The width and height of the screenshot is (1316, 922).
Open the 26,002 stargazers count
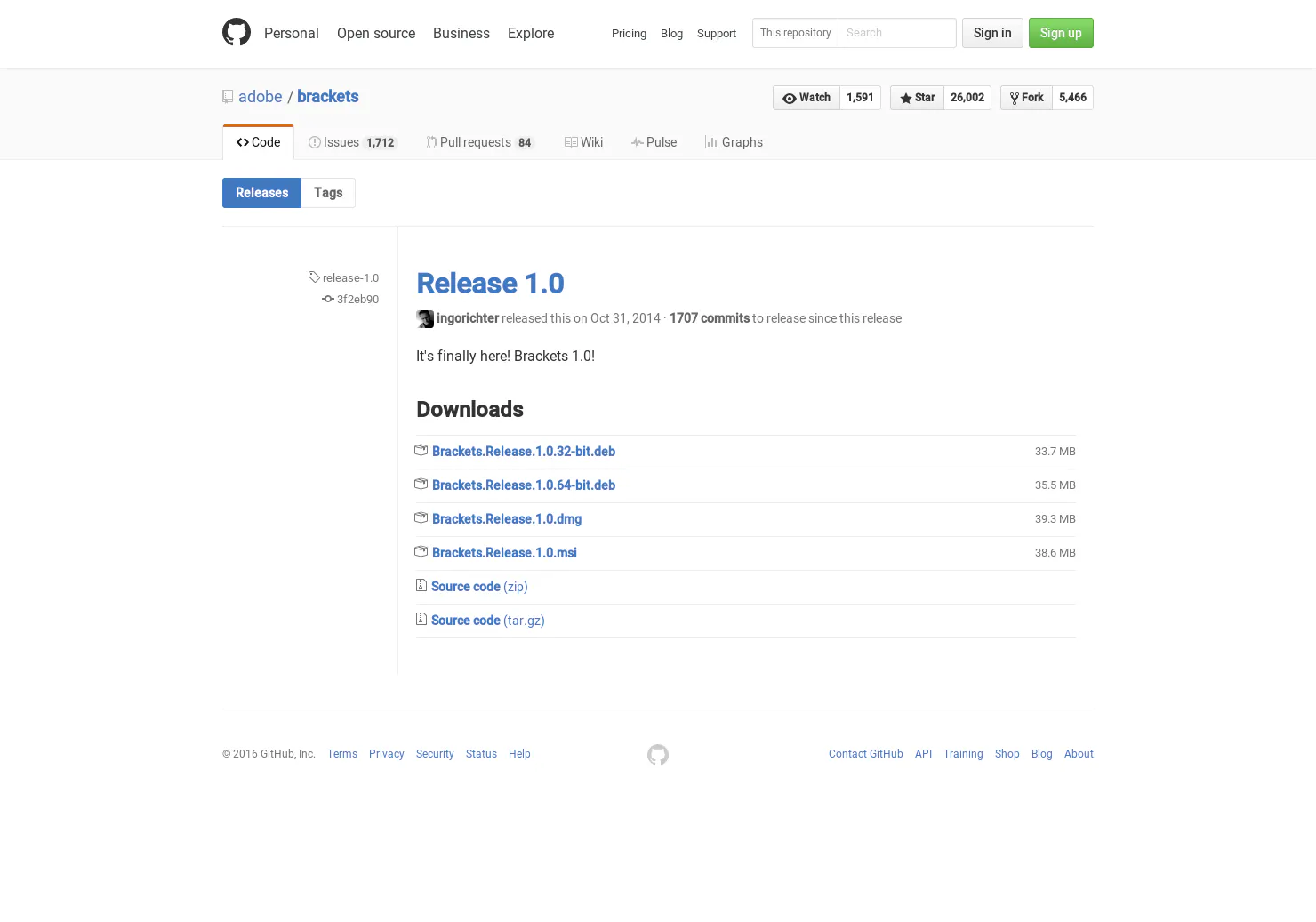(x=967, y=98)
